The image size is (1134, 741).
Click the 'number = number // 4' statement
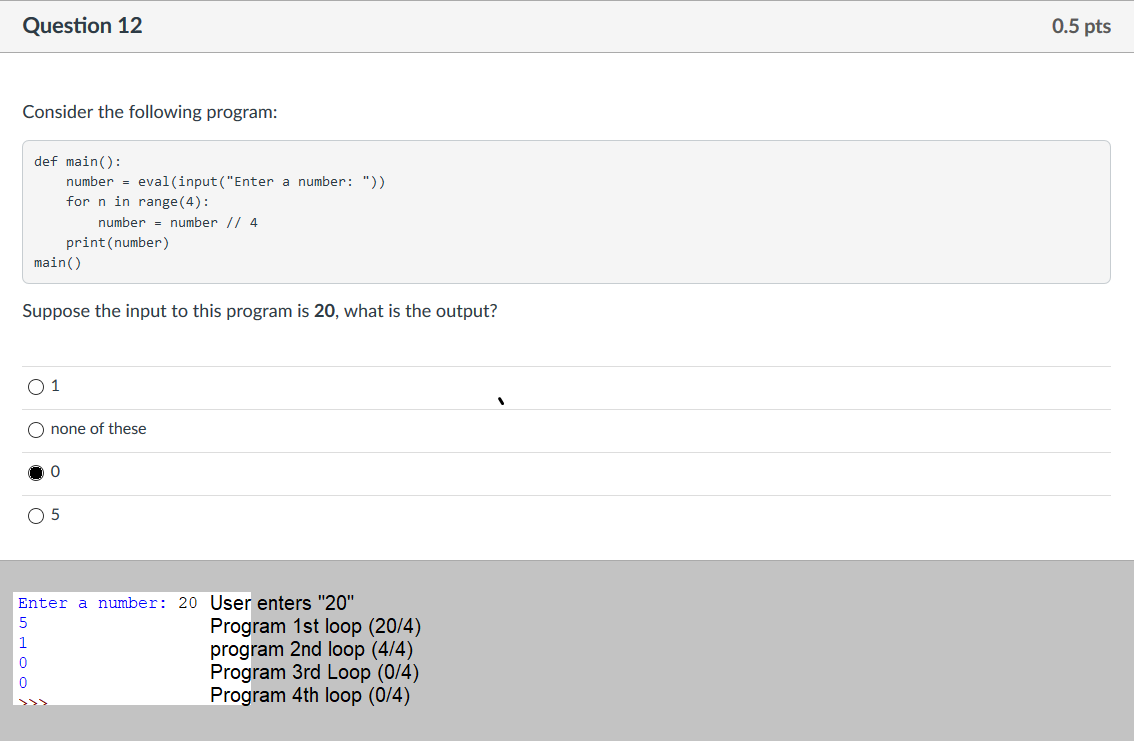point(178,222)
